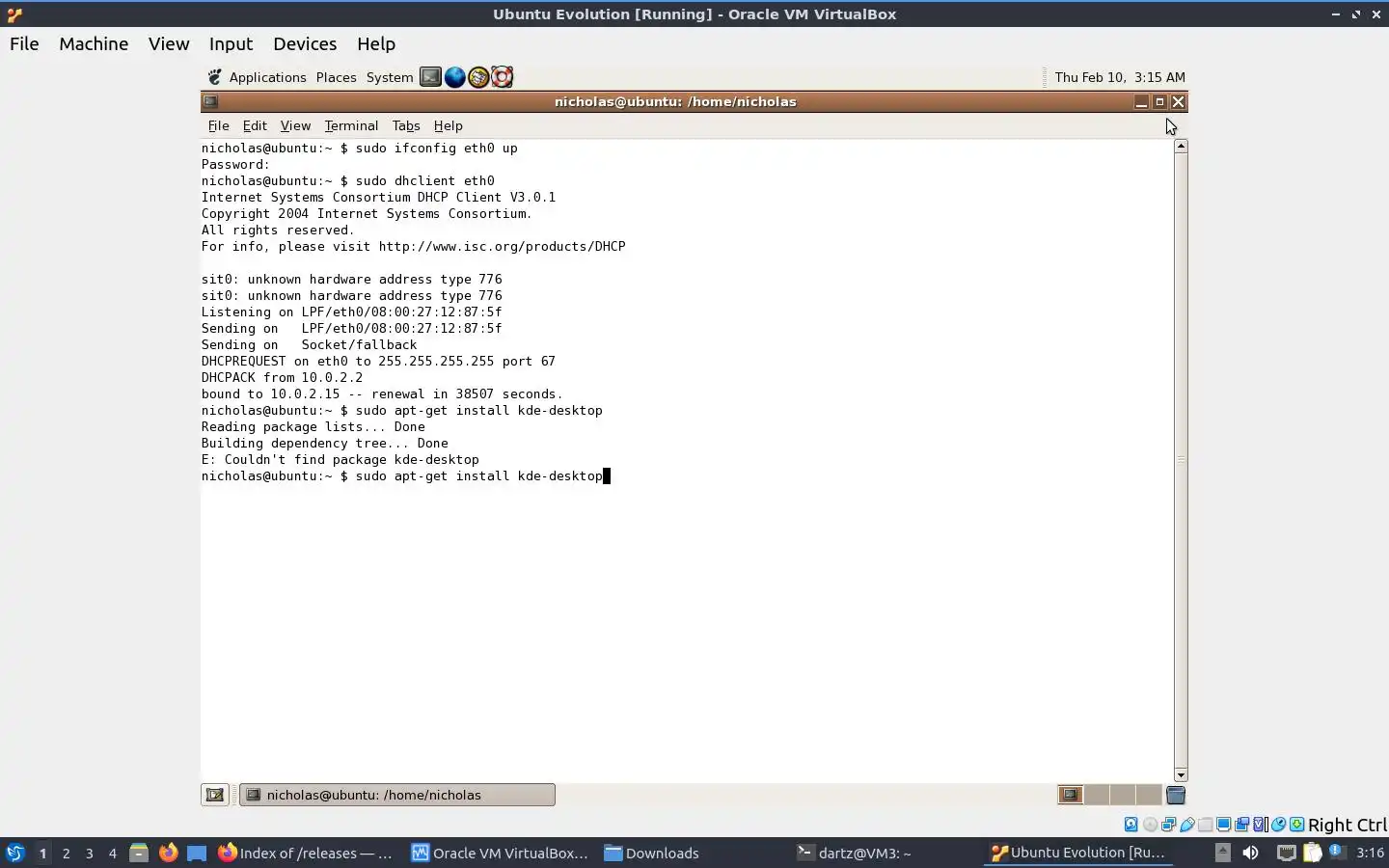The height and width of the screenshot is (868, 1389).
Task: Click the VirtualBox network adapters indicator
Action: (1168, 825)
